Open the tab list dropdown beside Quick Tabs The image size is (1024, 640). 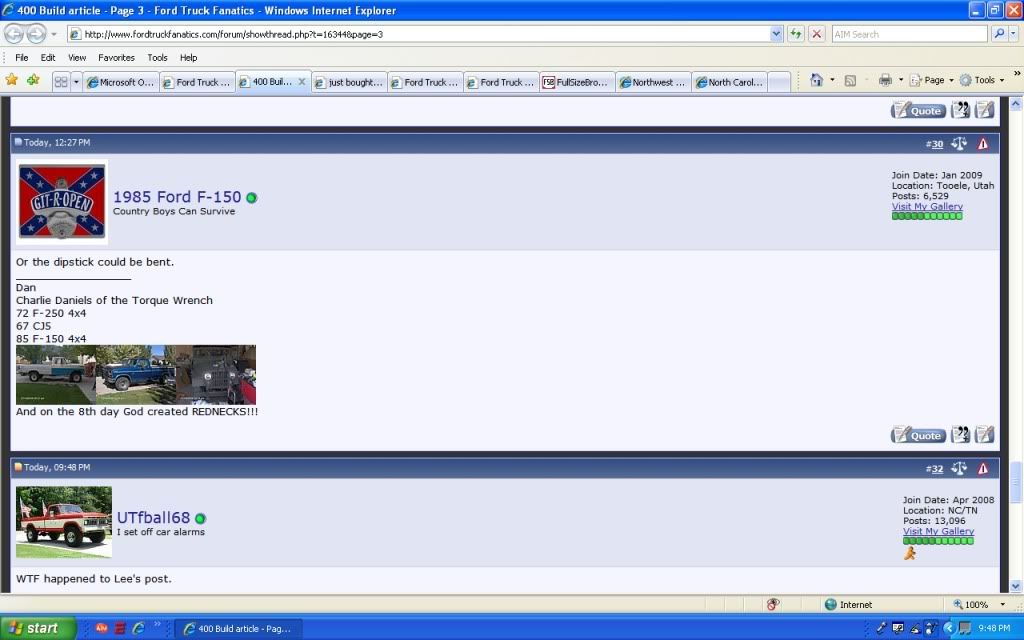[x=76, y=82]
